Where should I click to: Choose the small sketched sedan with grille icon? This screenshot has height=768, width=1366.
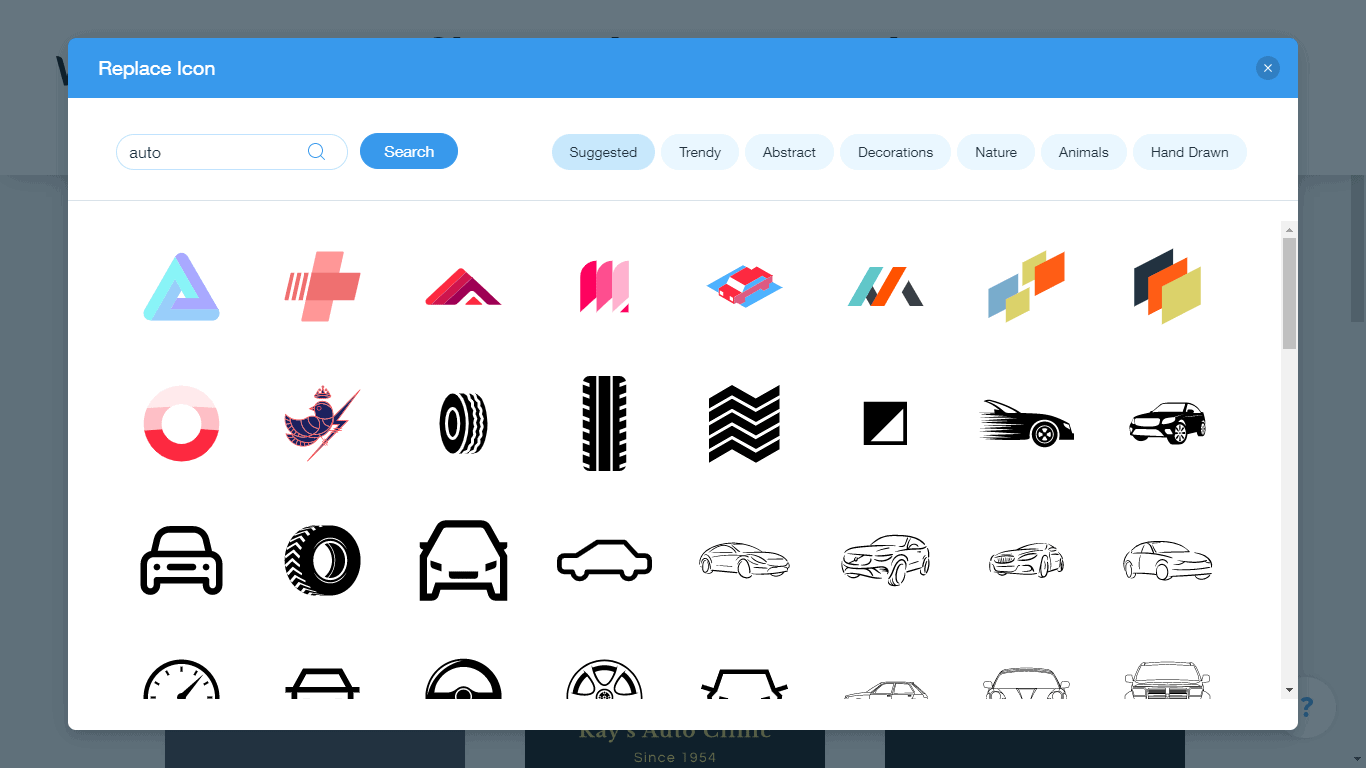coord(1027,560)
